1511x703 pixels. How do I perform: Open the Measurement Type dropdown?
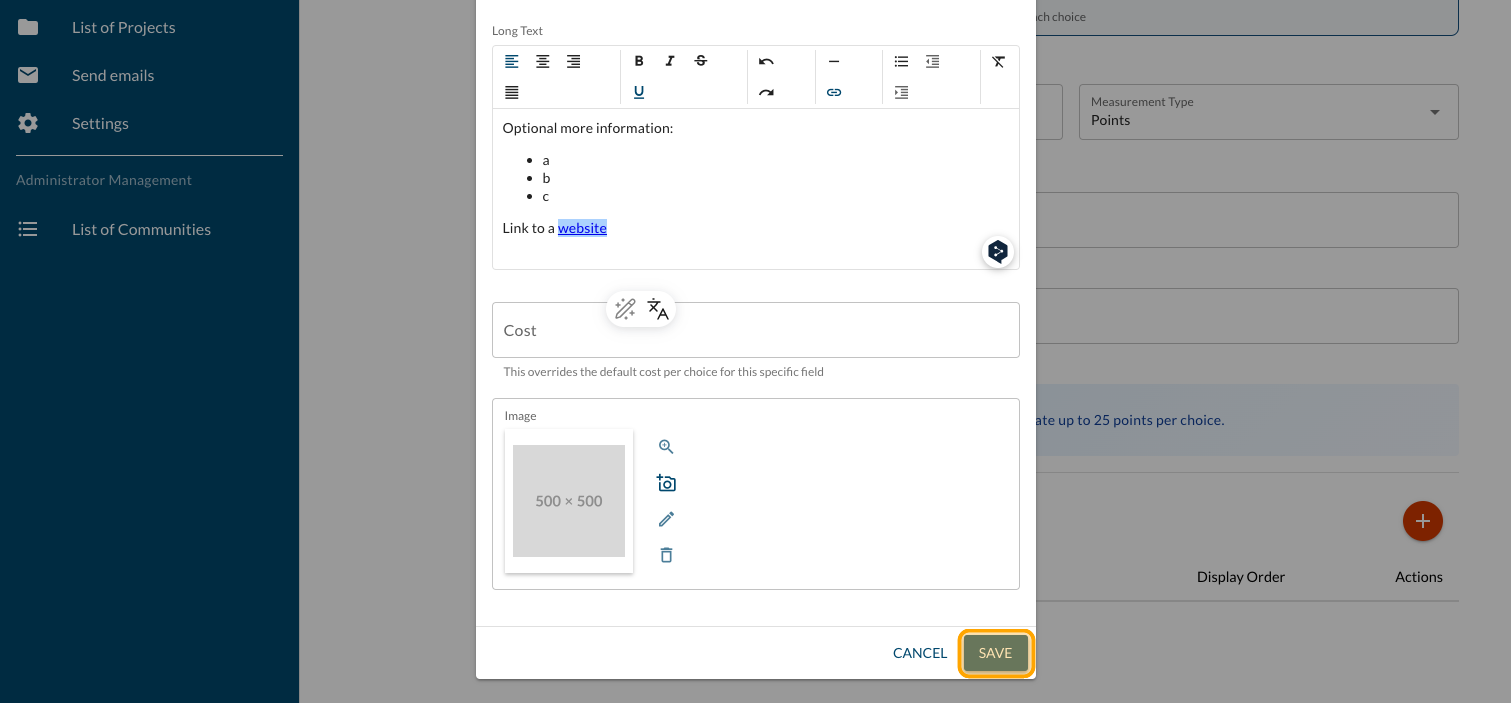tap(1268, 112)
